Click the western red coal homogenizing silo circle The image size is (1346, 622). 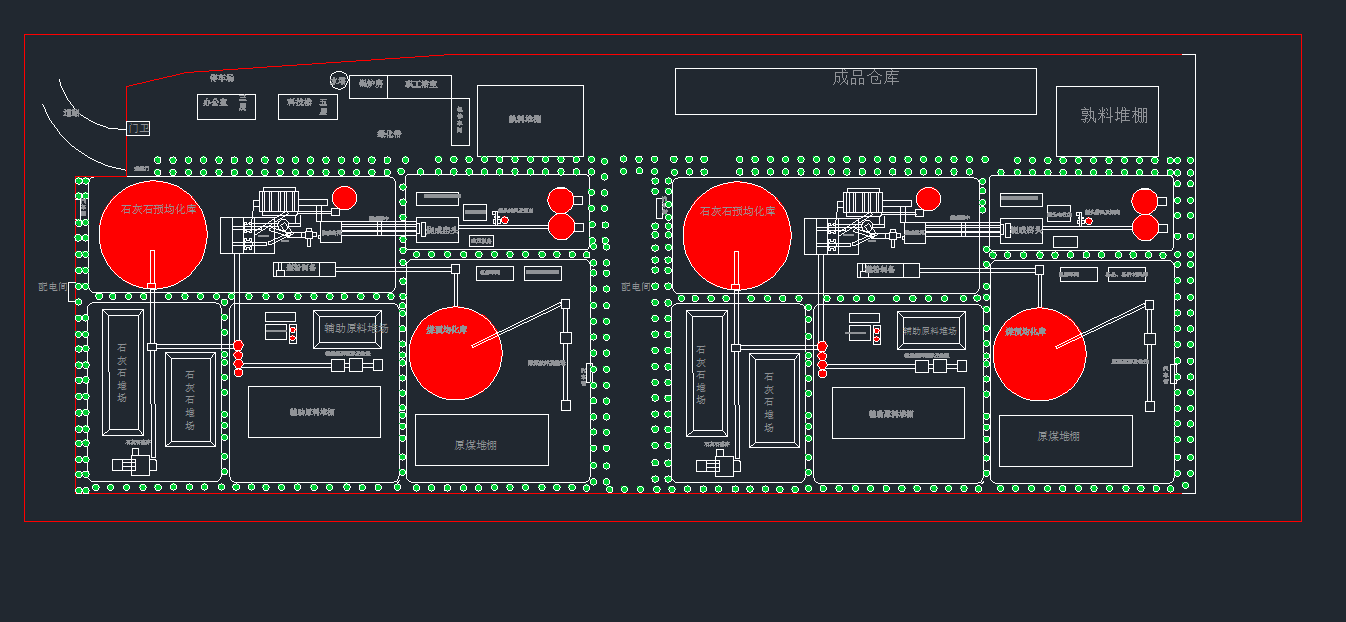(x=455, y=353)
